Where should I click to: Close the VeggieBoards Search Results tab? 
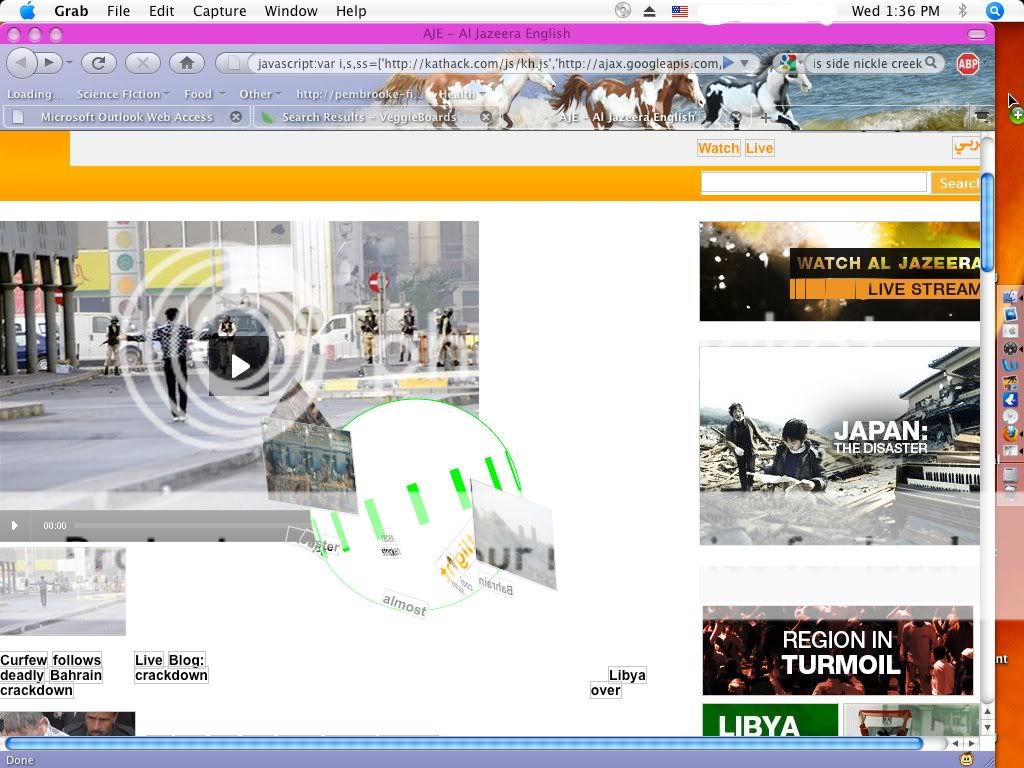coord(485,117)
